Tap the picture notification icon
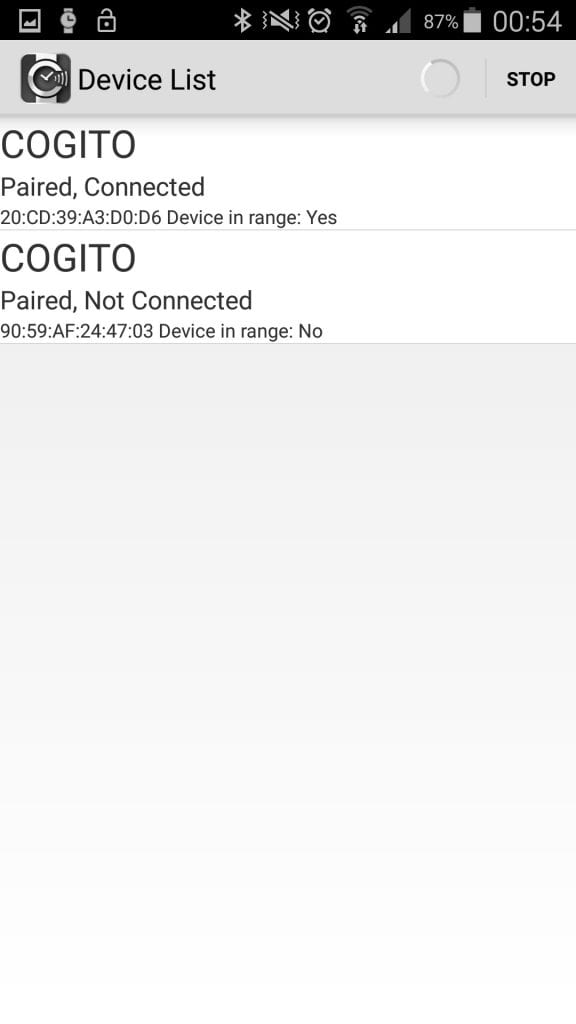The width and height of the screenshot is (576, 1024). tap(29, 21)
